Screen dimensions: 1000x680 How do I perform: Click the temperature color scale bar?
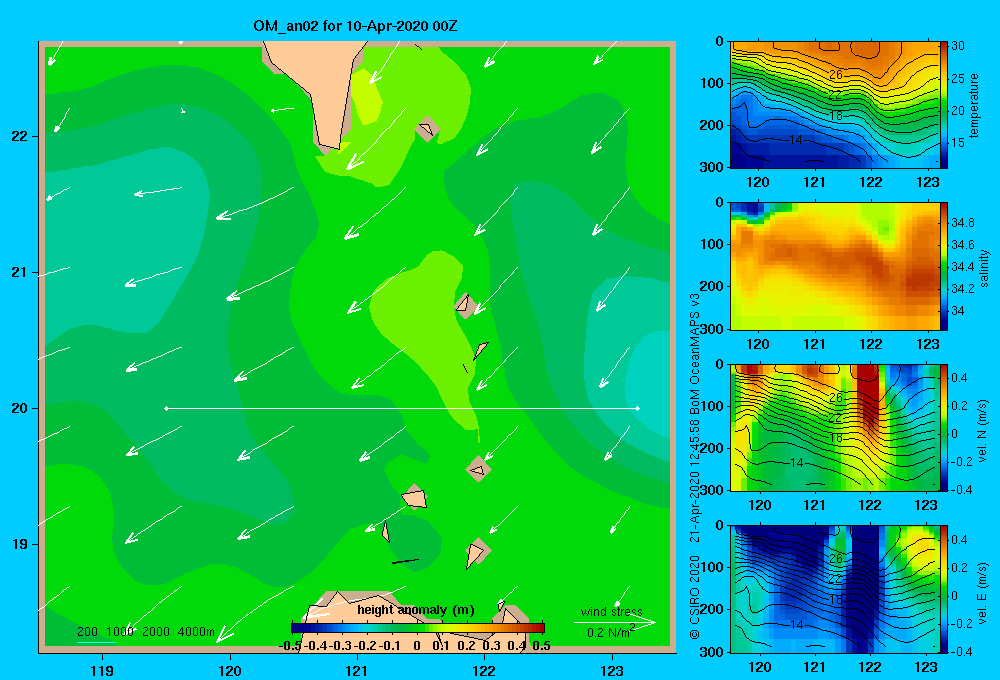[944, 105]
